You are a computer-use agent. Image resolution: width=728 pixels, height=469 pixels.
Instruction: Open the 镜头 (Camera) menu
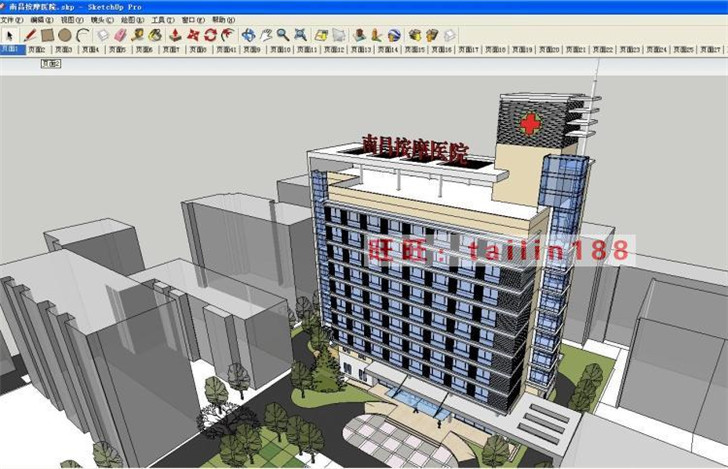coord(102,20)
